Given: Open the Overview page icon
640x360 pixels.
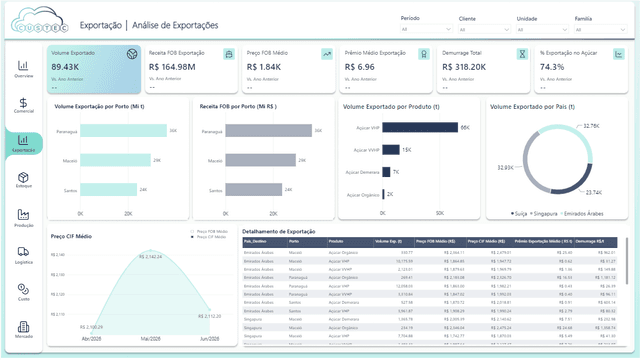Looking at the screenshot, I should coord(23,65).
